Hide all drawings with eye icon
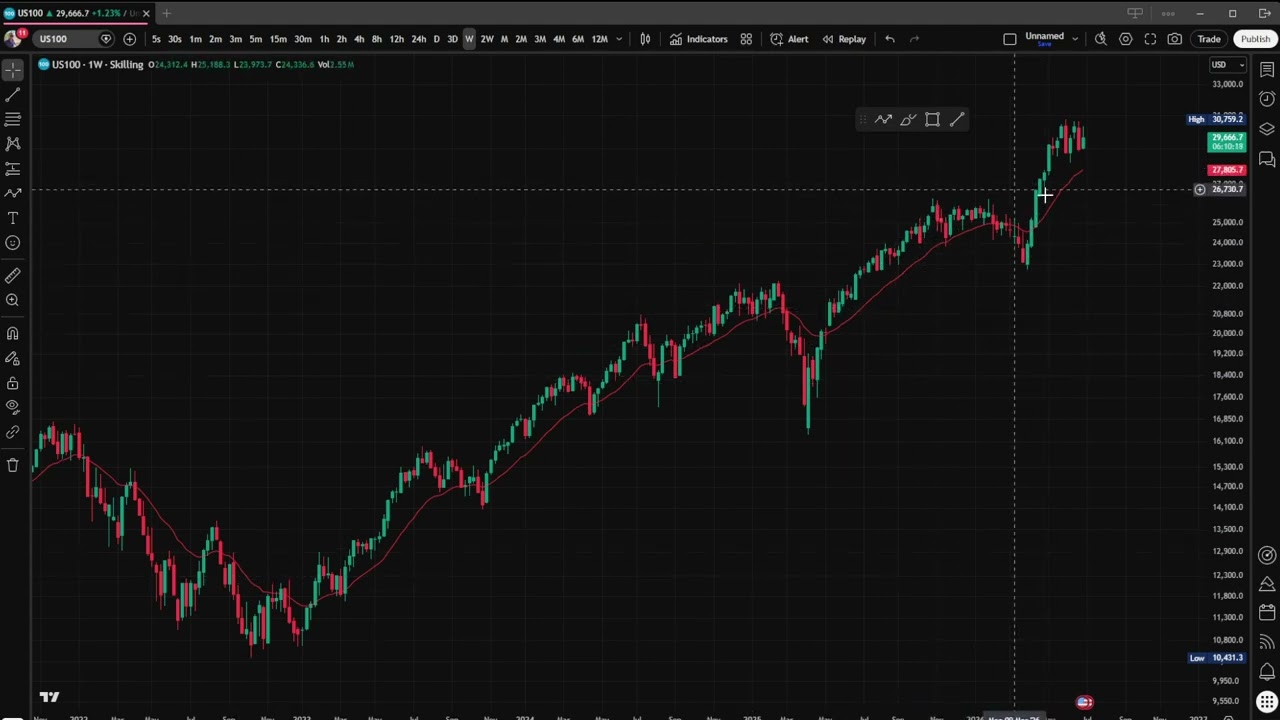1280x720 pixels. [x=13, y=407]
